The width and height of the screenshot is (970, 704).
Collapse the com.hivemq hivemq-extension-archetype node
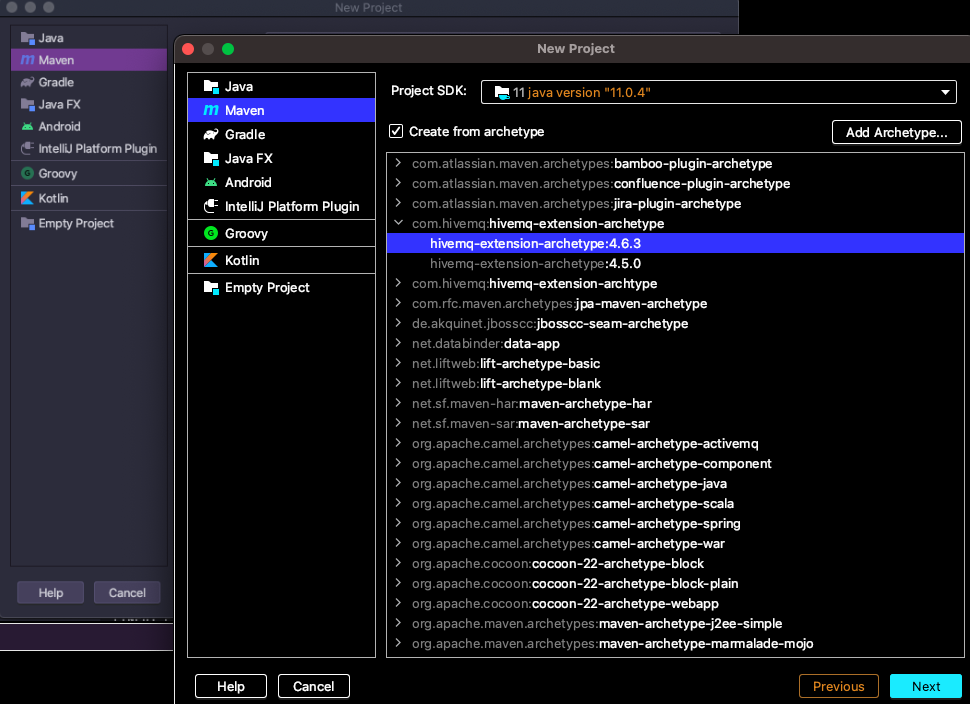(399, 224)
